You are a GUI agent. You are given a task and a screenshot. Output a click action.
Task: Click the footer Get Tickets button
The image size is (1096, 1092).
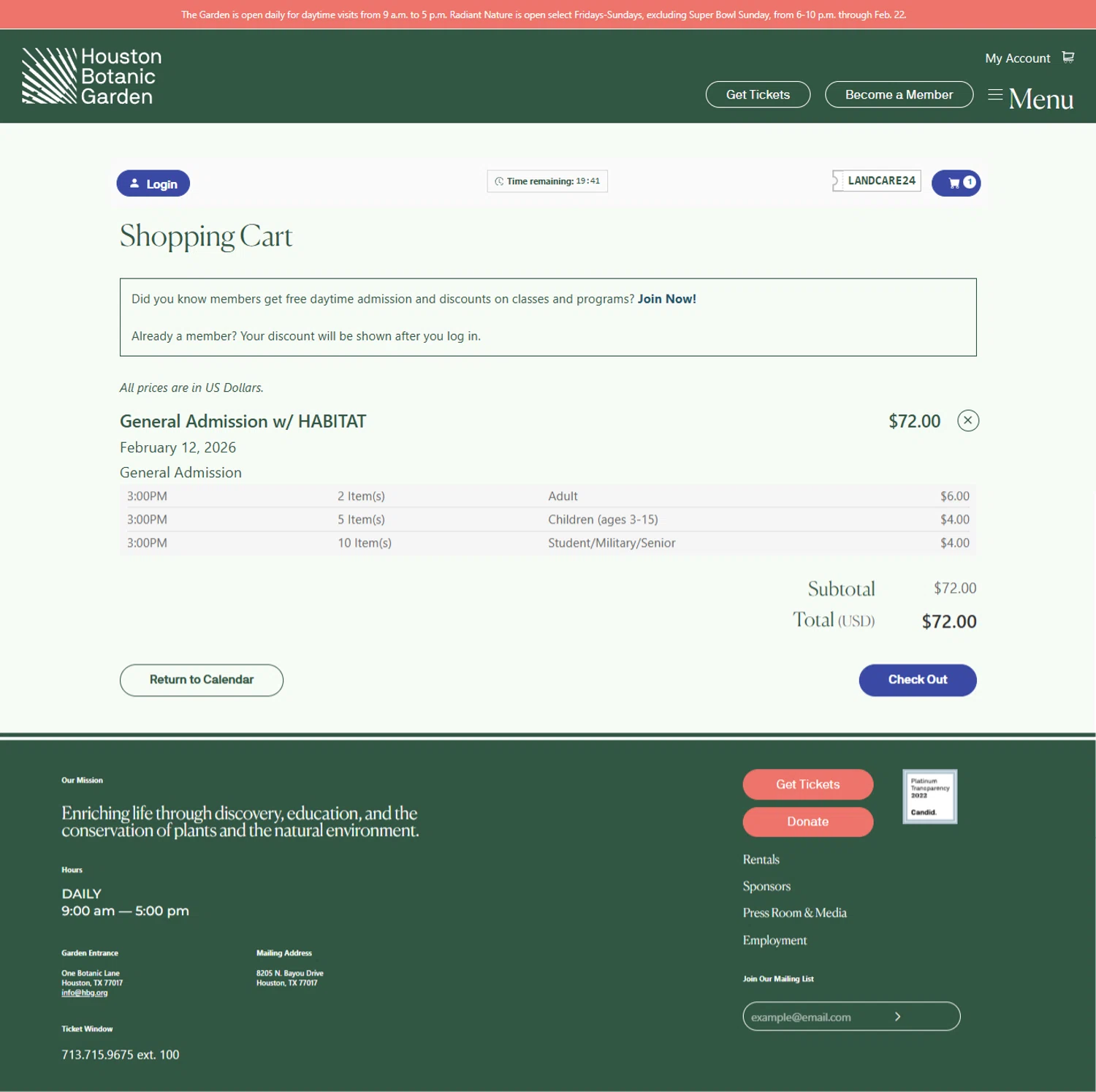click(x=808, y=784)
